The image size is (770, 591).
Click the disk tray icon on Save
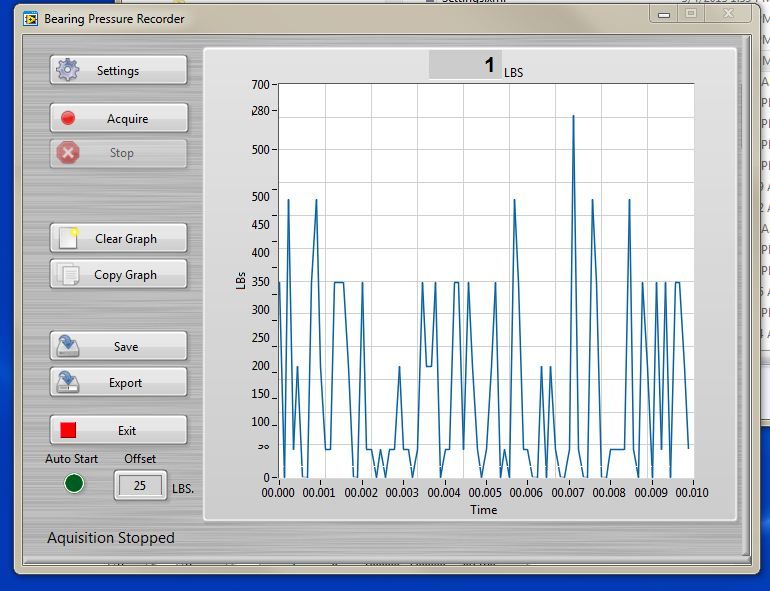pos(68,346)
